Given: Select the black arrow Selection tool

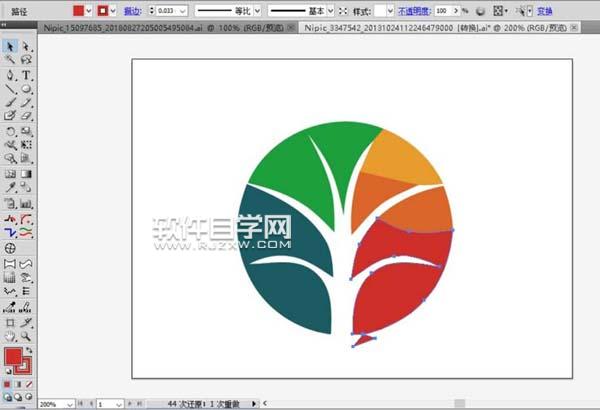Looking at the screenshot, I should coord(10,46).
